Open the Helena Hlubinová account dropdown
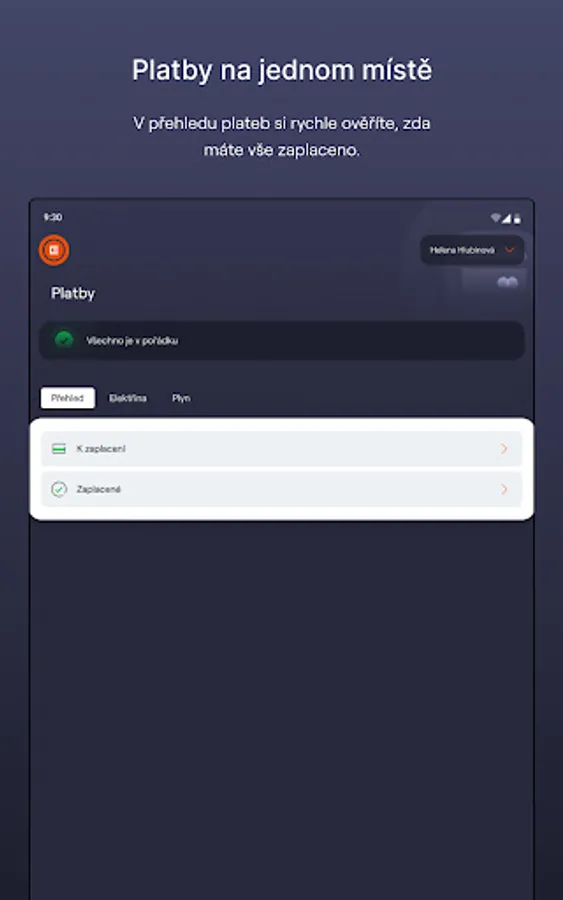This screenshot has height=900, width=563. coord(472,250)
